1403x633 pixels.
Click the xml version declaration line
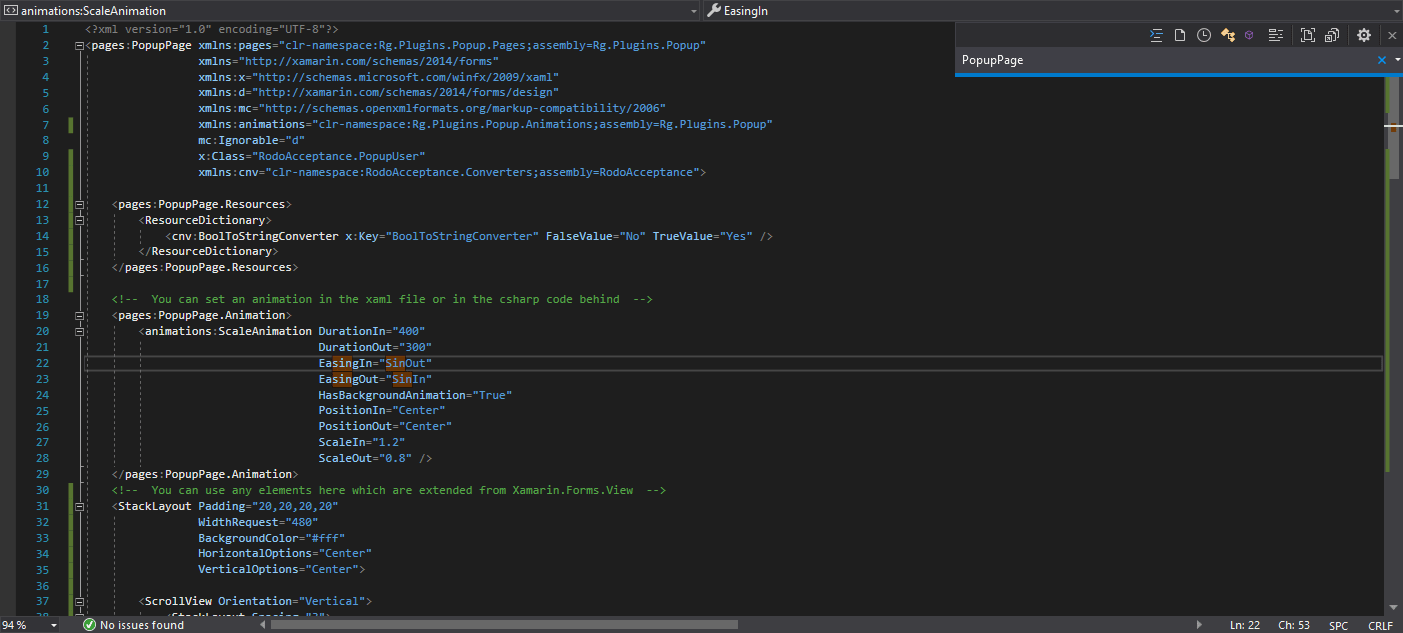pos(211,29)
